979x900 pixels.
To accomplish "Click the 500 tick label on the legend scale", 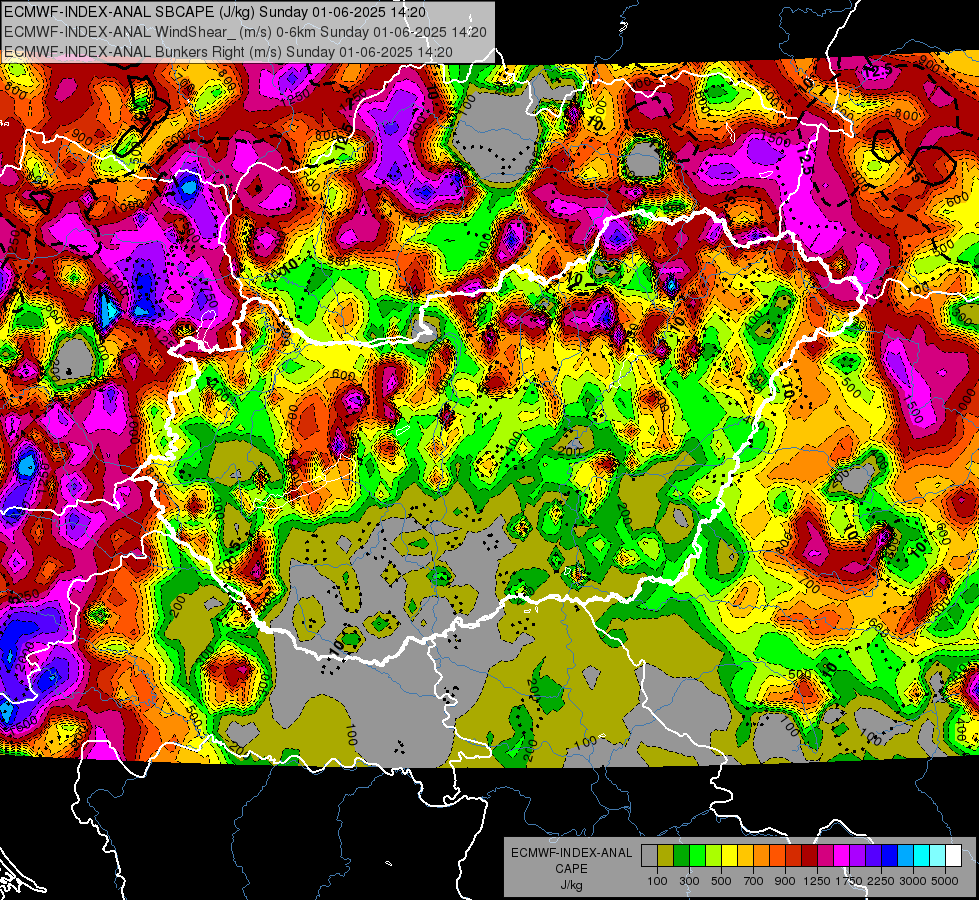I will click(x=721, y=881).
